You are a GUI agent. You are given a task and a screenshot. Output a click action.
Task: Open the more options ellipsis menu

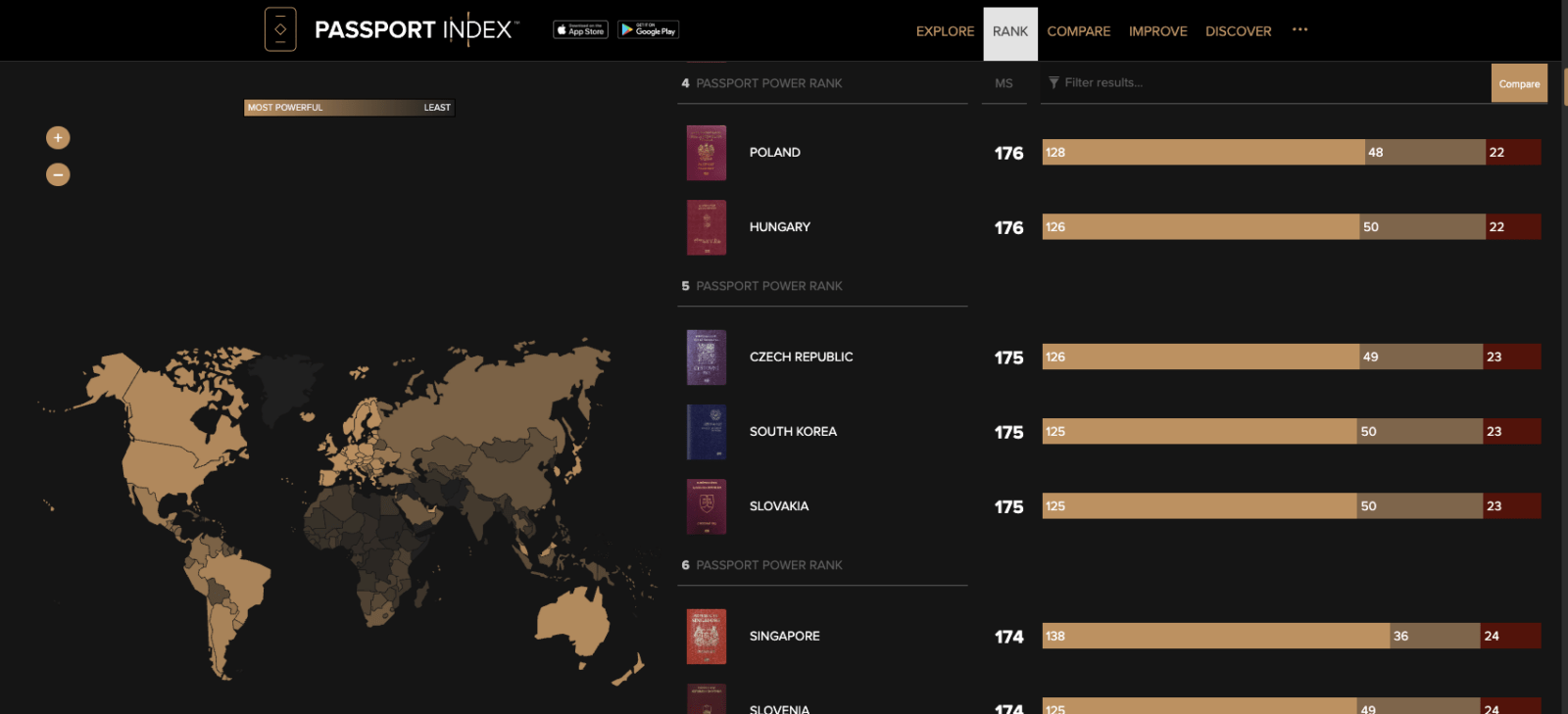[1299, 29]
